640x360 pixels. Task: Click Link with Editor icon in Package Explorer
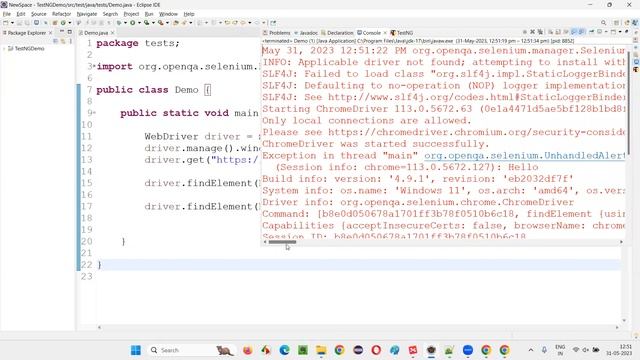[x=63, y=41]
